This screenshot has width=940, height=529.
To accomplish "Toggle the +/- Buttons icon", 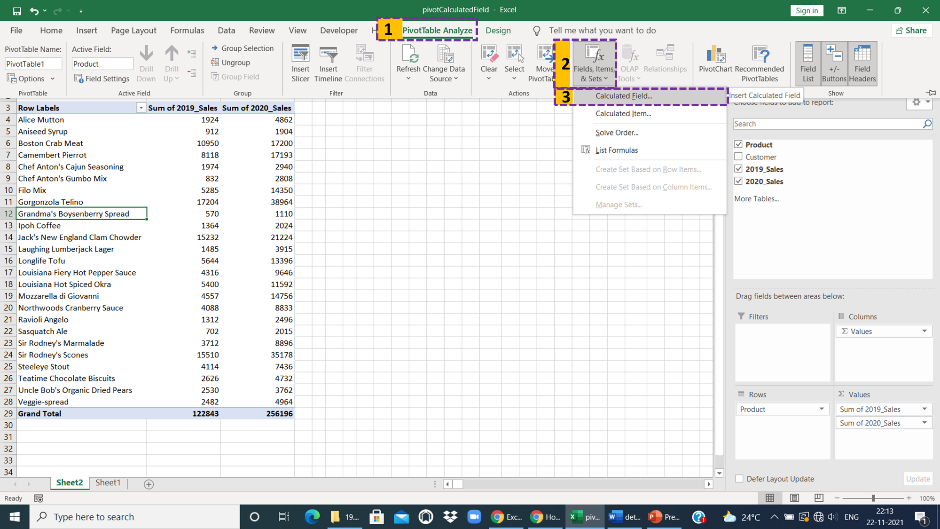I will tap(834, 62).
